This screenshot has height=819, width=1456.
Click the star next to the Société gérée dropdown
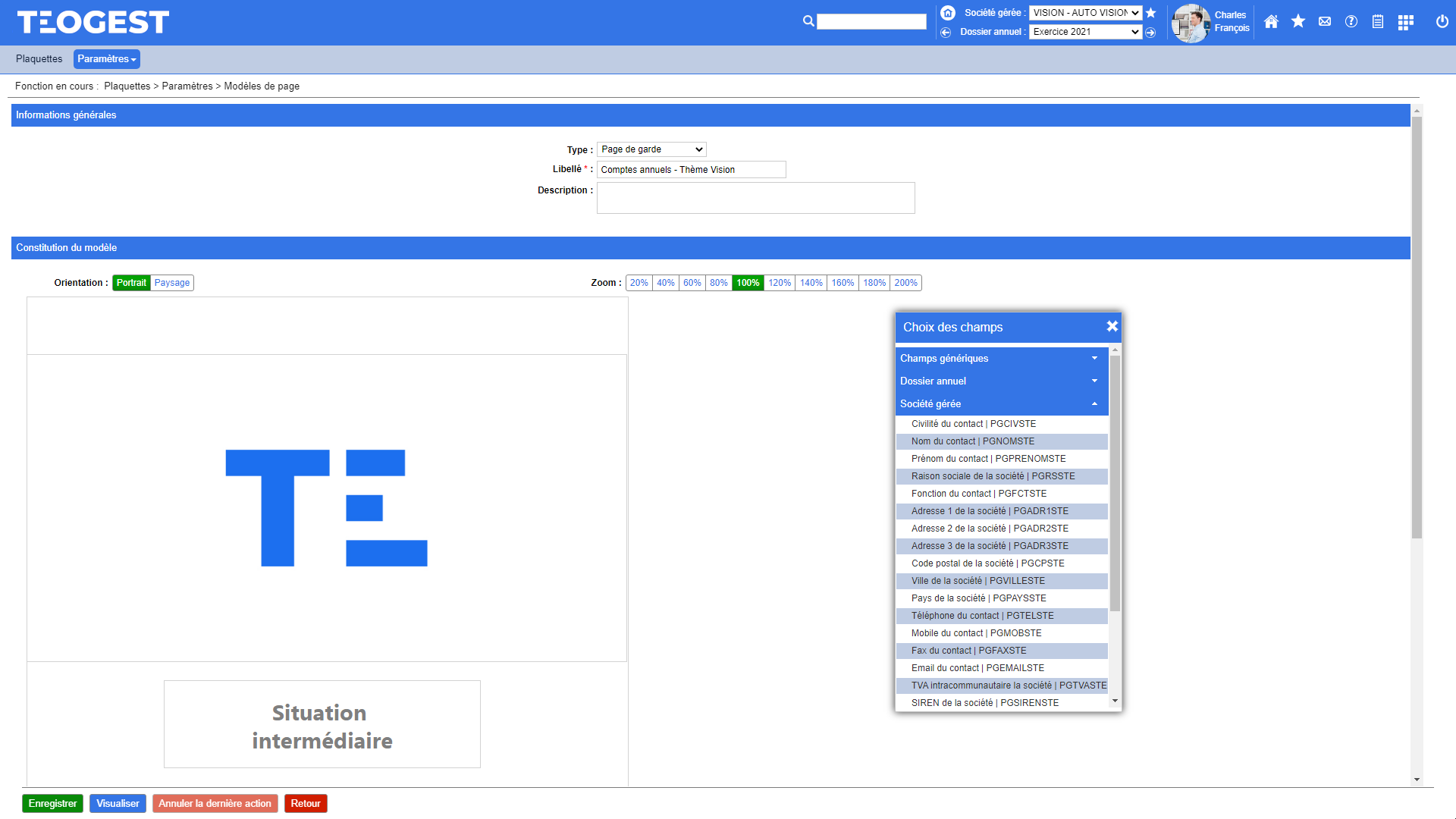[1151, 13]
